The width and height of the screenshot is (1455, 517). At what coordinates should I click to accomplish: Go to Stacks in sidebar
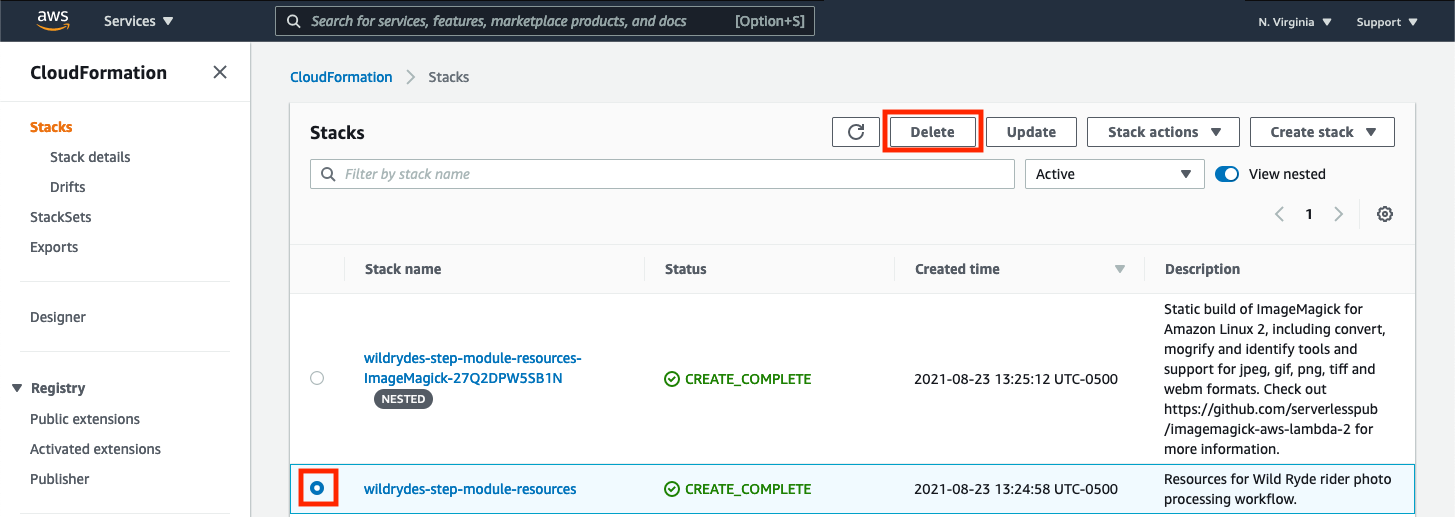click(x=51, y=127)
